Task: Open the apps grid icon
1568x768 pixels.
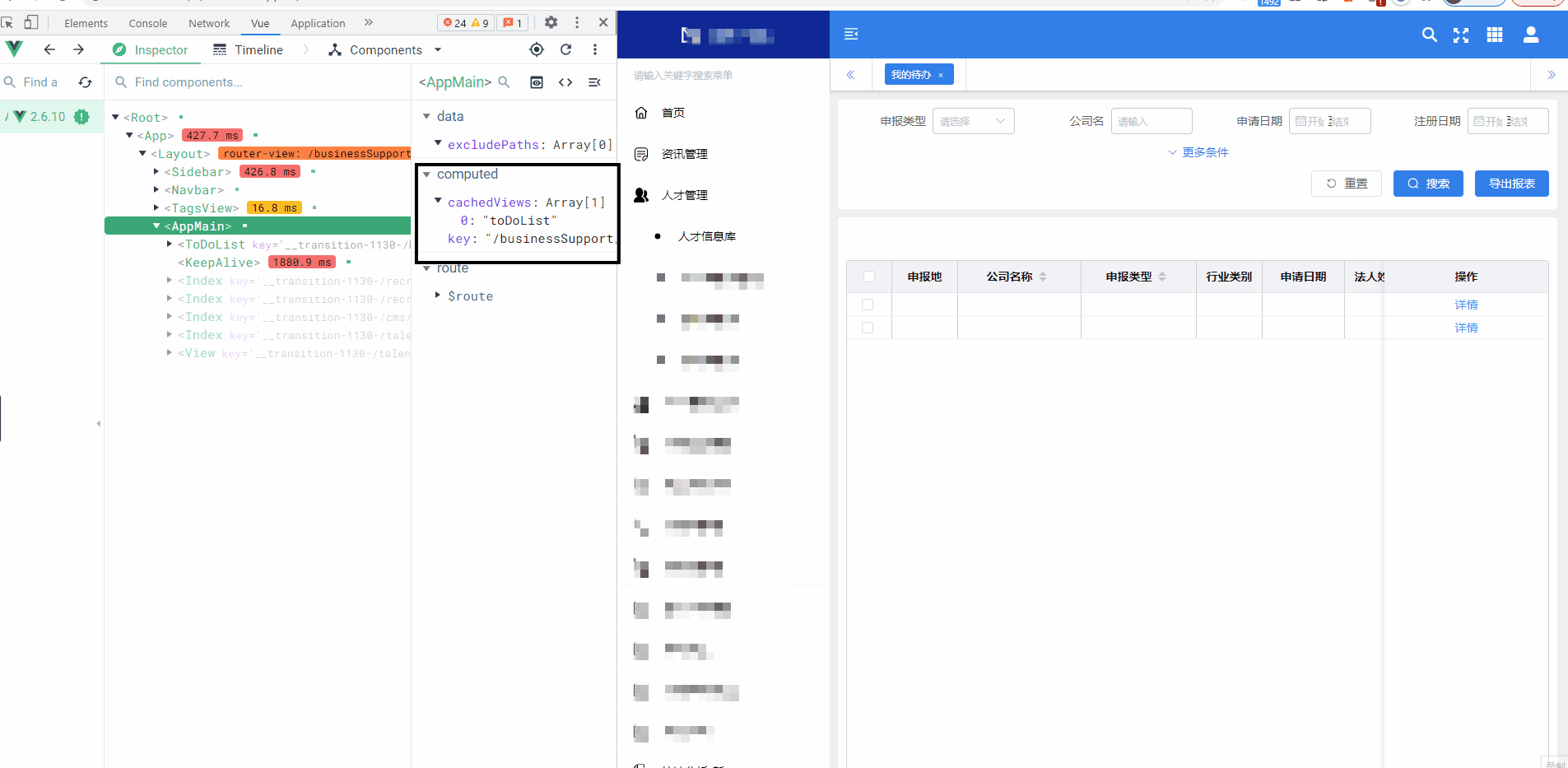Action: click(1495, 35)
